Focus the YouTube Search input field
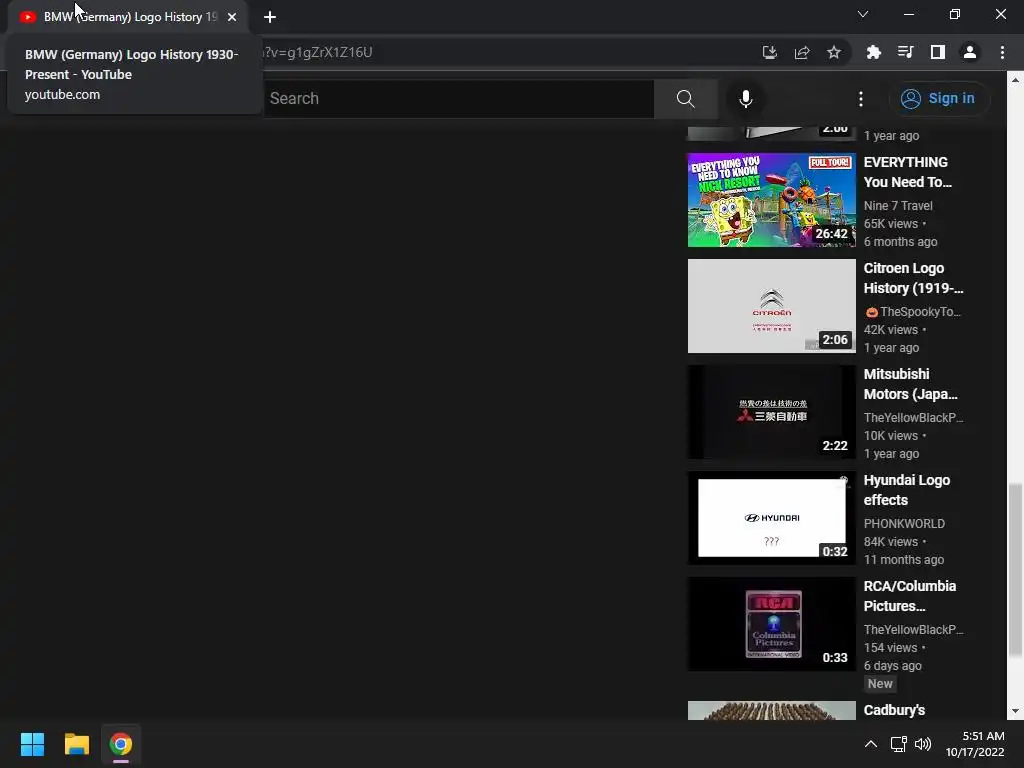1024x768 pixels. click(x=458, y=99)
